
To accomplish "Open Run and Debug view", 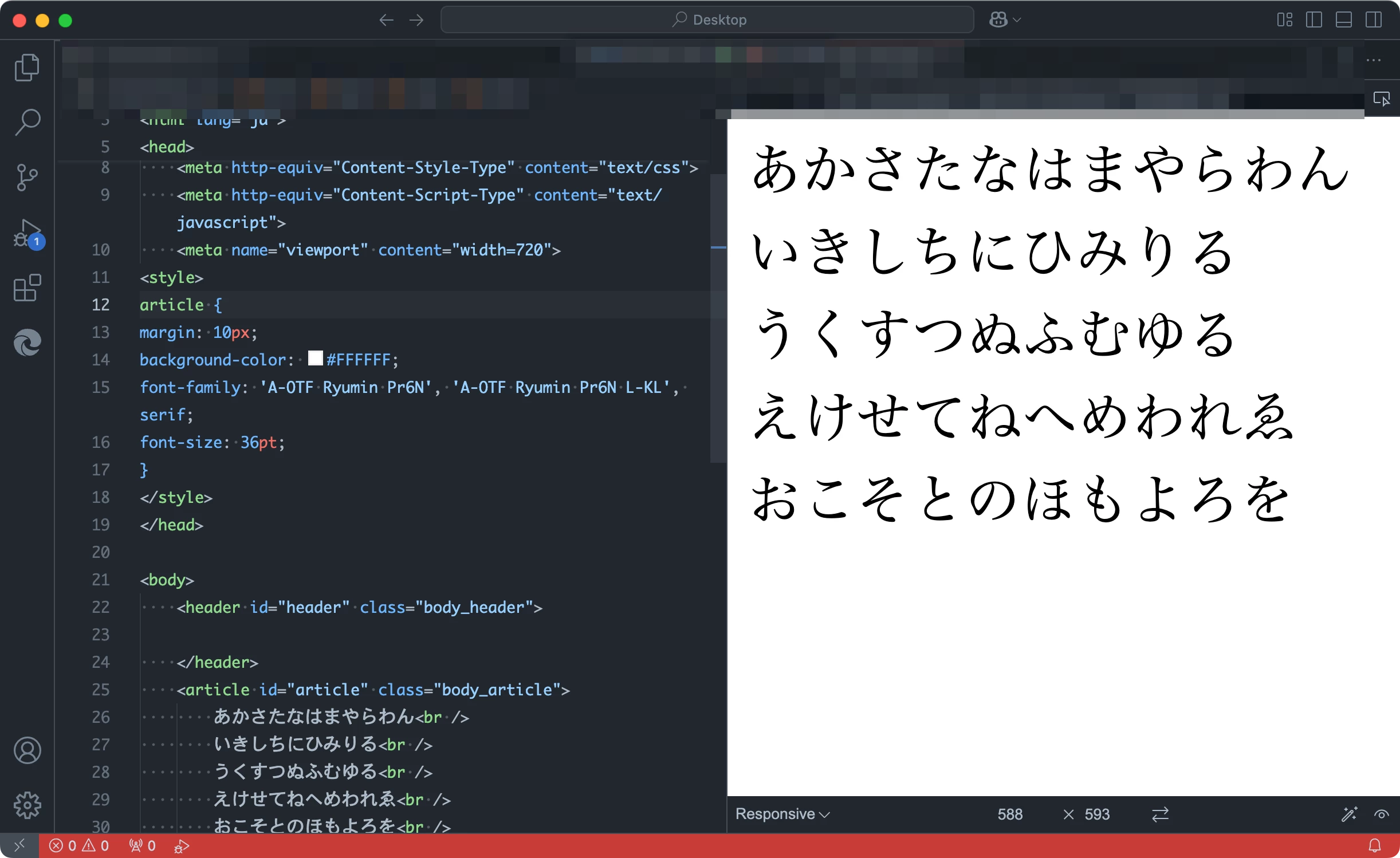I will point(27,233).
